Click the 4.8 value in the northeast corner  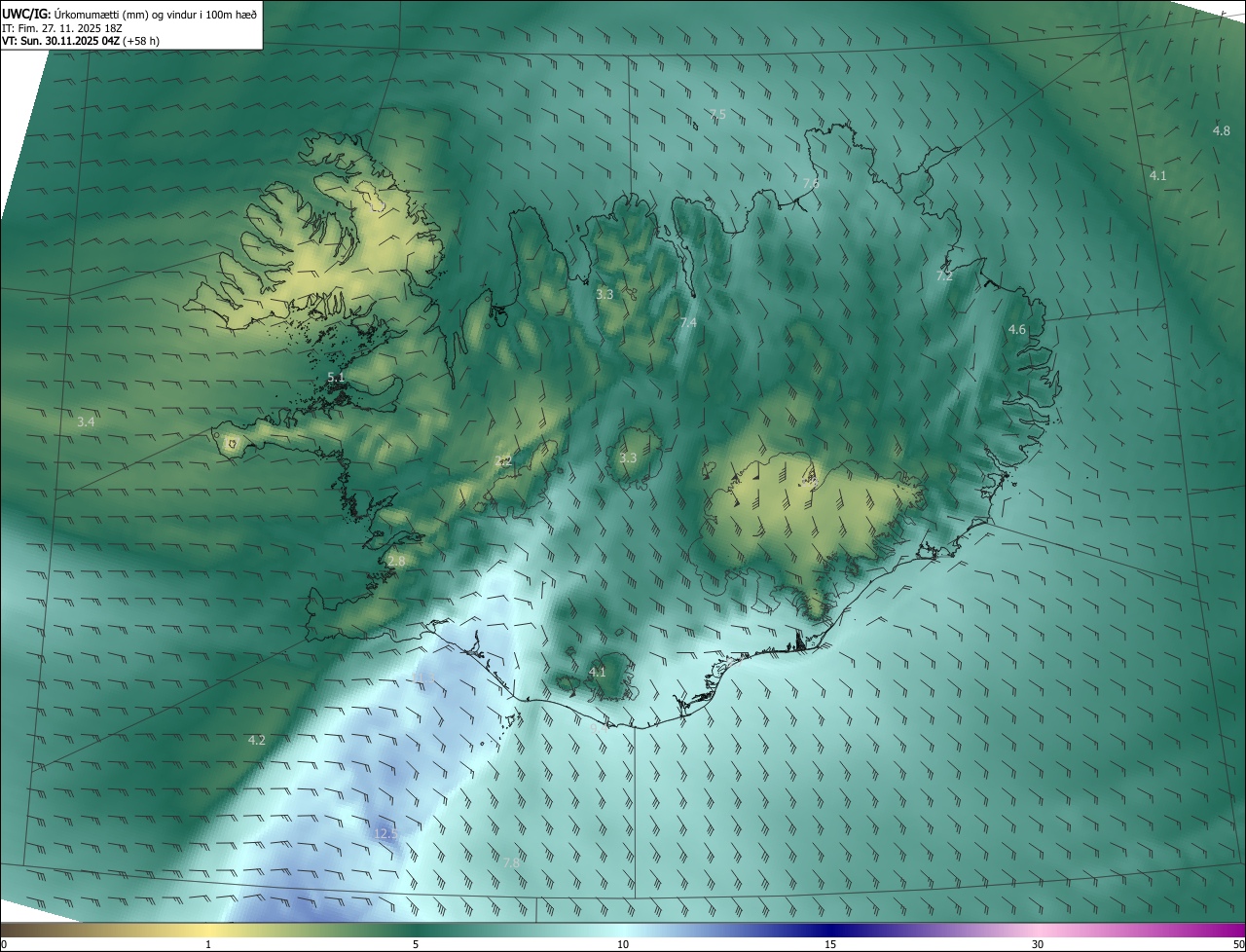tap(1221, 130)
